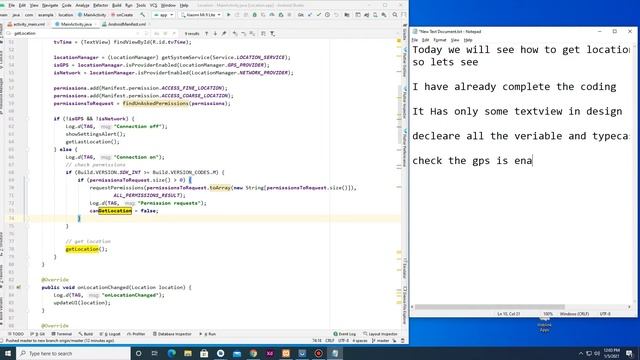Click the showSettingsAlert(); line in code
Screen dimensions: 640x360
[96, 134]
